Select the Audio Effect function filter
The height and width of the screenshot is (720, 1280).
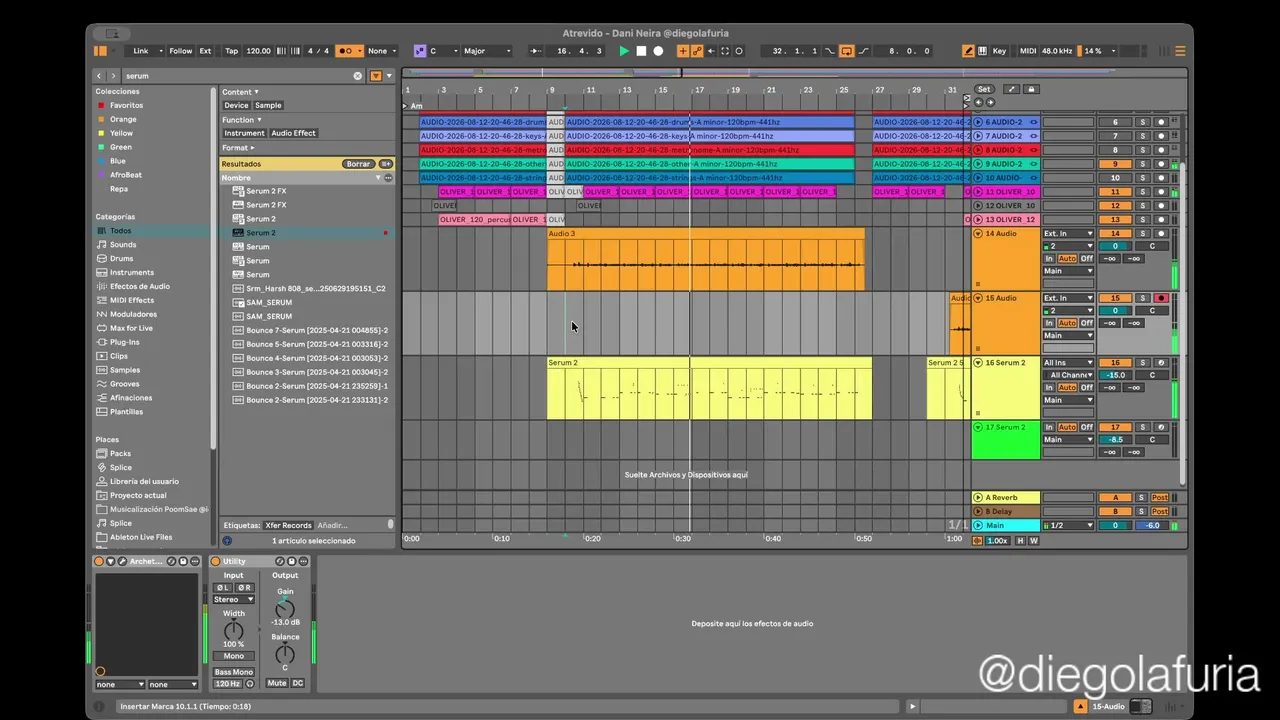[293, 133]
